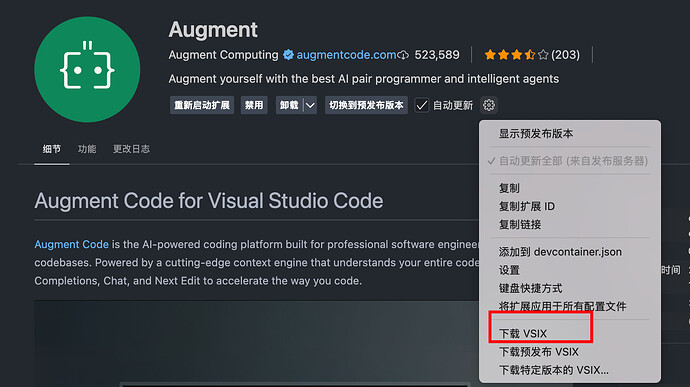Select 复制 in the context menu

570,188
